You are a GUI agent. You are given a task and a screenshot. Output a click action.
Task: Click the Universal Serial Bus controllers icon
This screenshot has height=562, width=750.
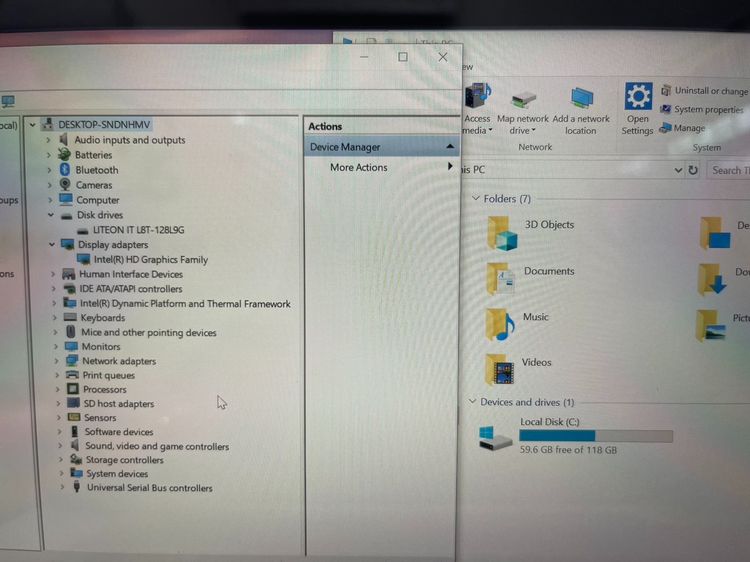point(77,487)
